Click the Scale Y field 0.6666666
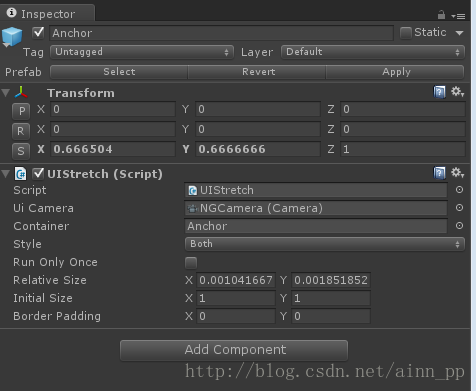The height and width of the screenshot is (391, 476). click(258, 149)
